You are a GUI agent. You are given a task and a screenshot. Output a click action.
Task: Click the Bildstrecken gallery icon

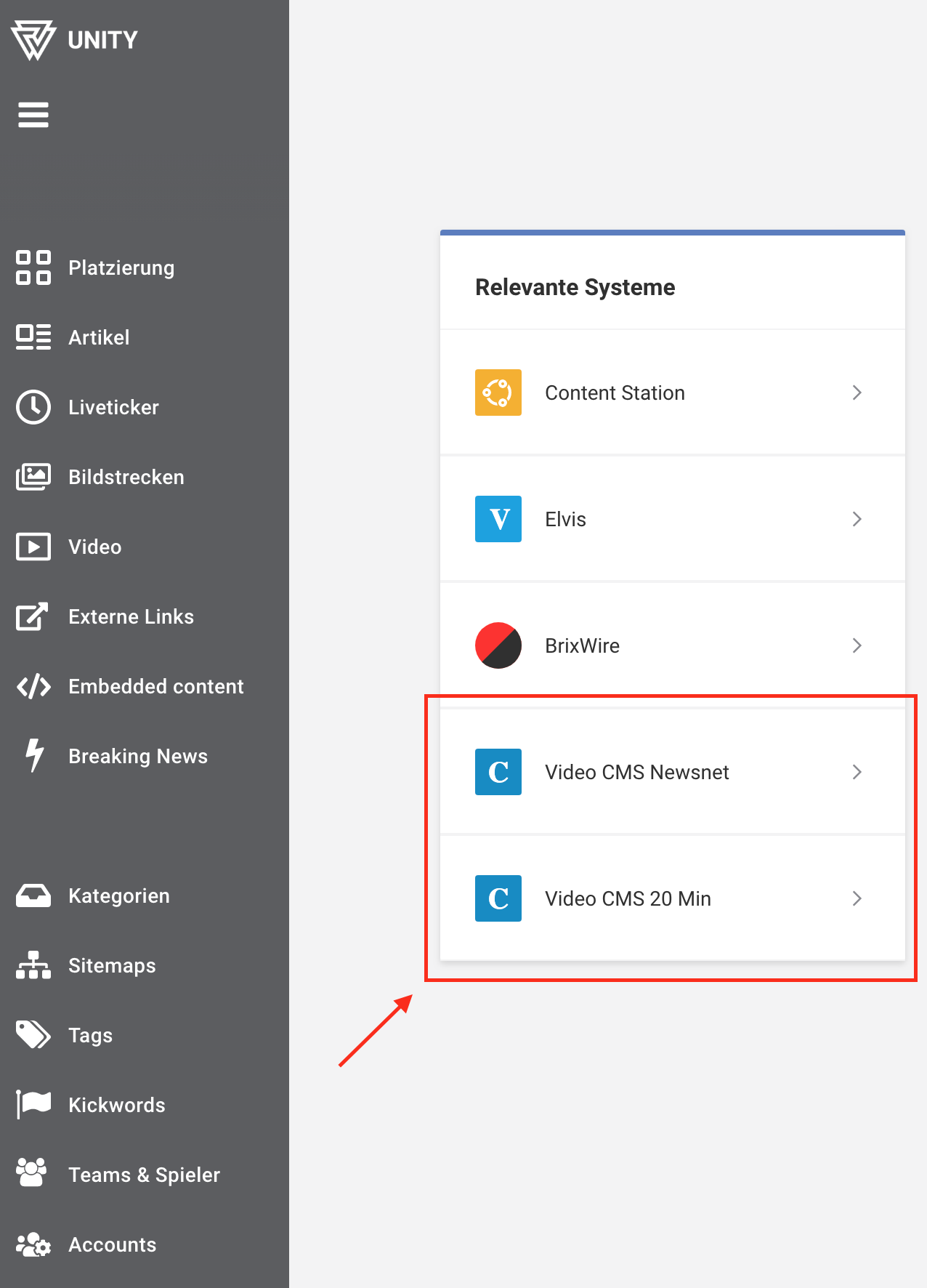point(33,477)
